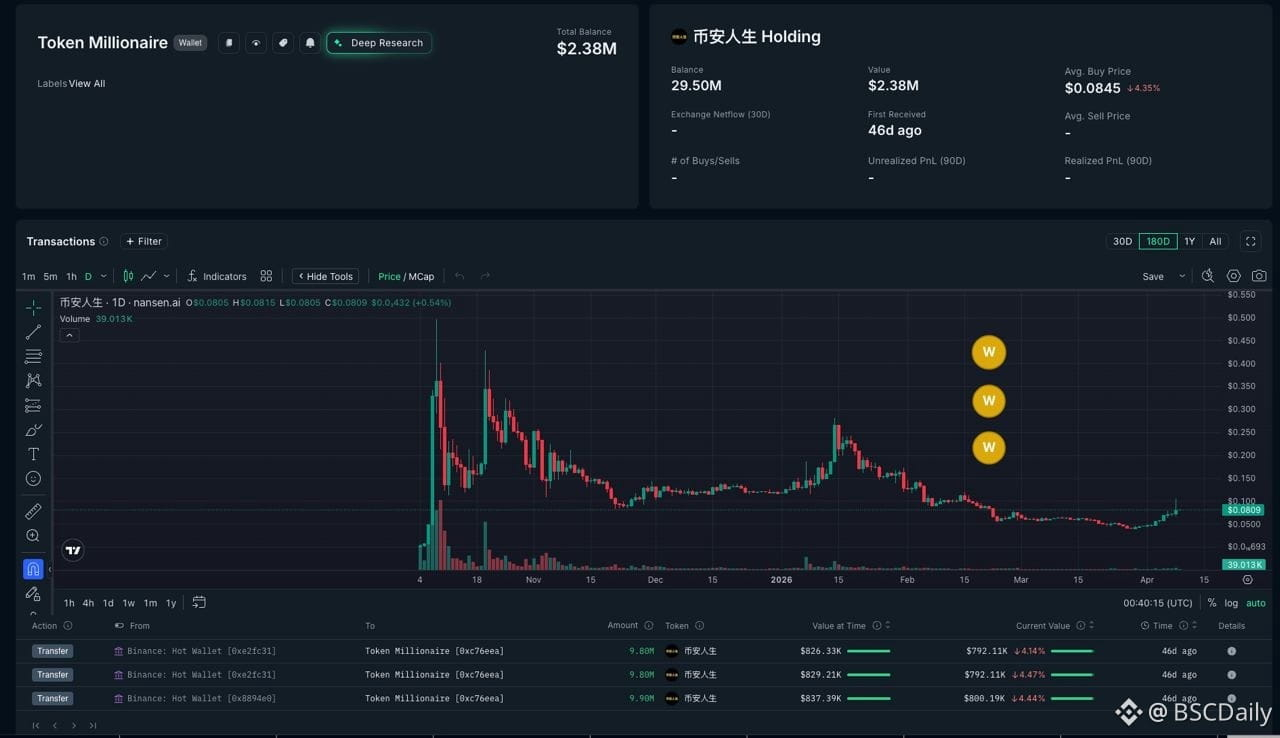Click the undo arrow in chart toolbar
Image resolution: width=1280 pixels, height=738 pixels.
tap(460, 276)
